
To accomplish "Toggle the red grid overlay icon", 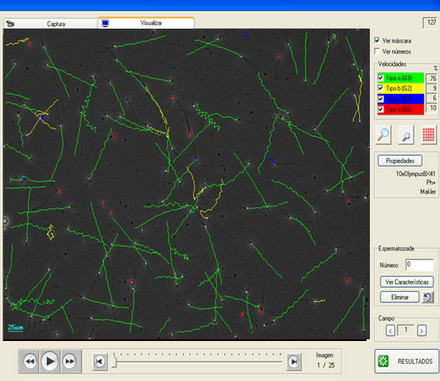I will pyautogui.click(x=428, y=135).
